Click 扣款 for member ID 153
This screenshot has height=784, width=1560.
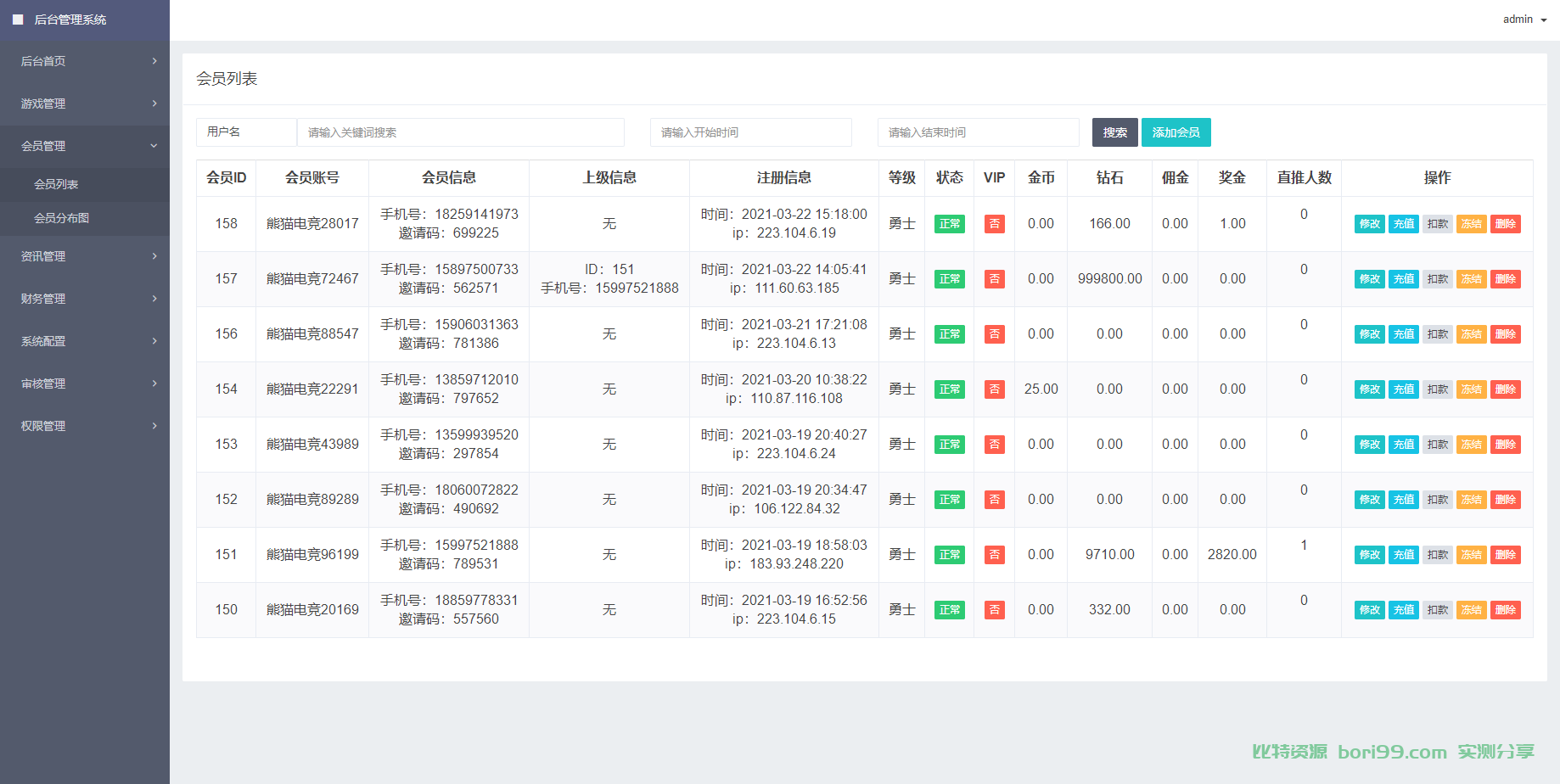[x=1438, y=445]
